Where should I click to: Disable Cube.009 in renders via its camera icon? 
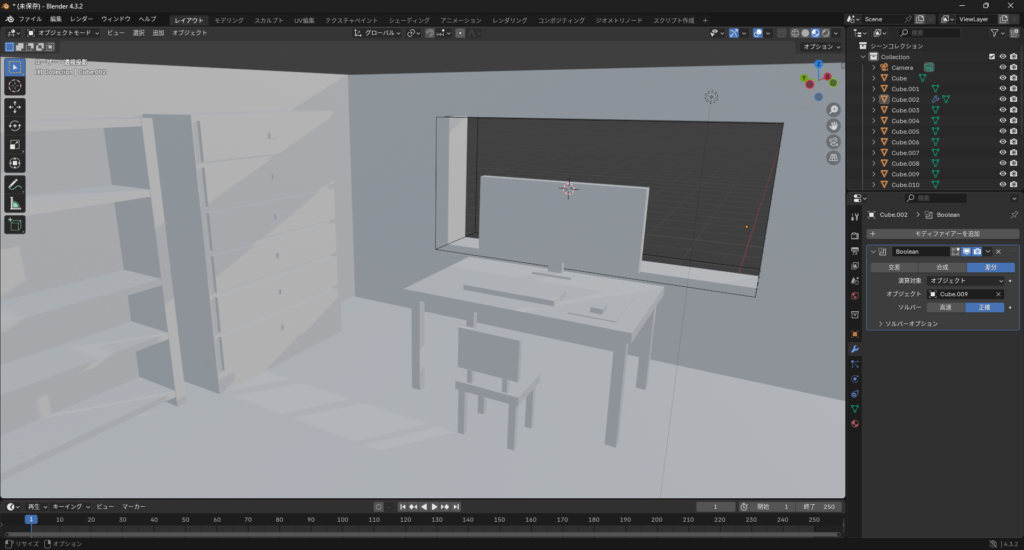(x=1014, y=174)
